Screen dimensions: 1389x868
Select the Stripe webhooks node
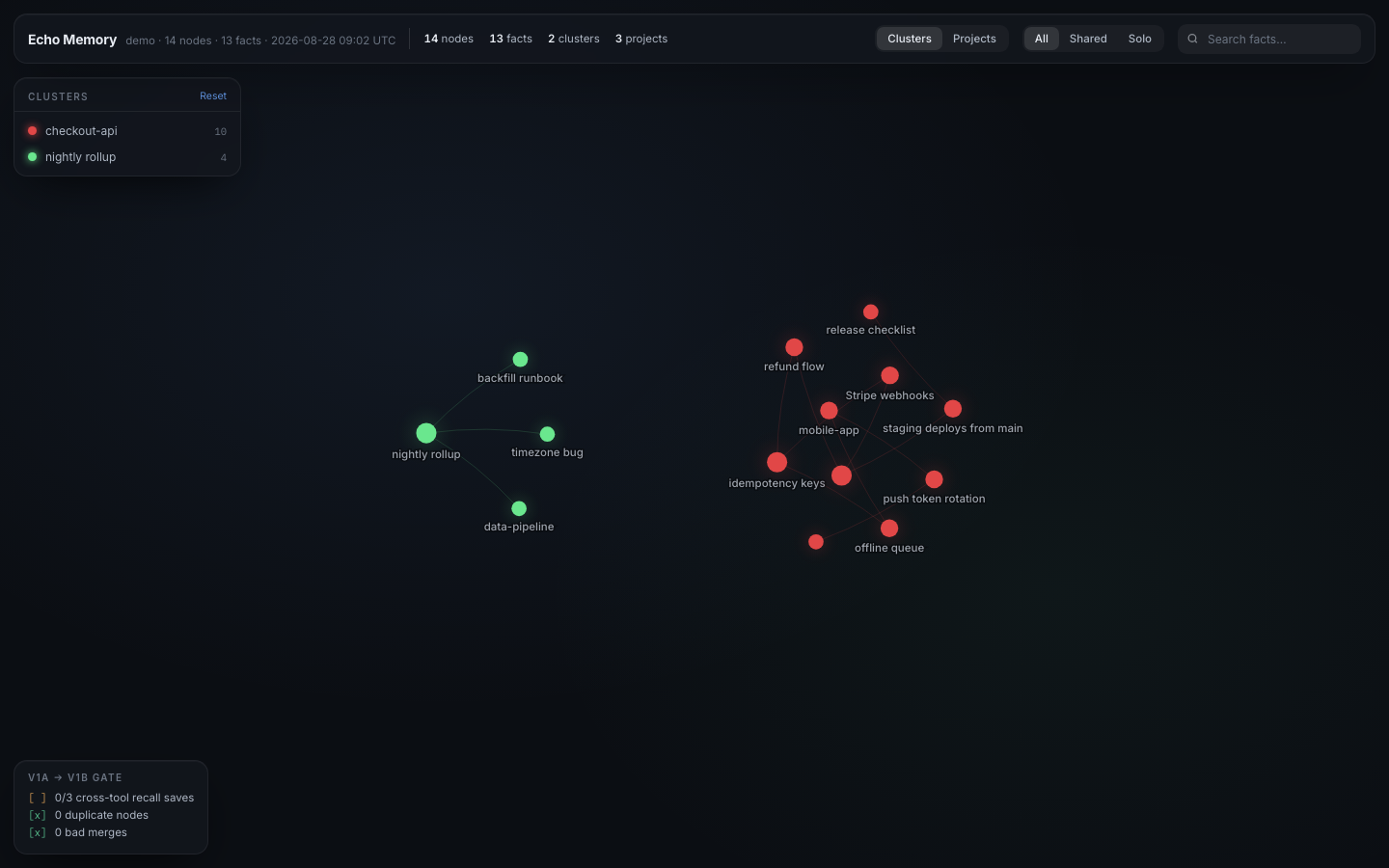(x=890, y=375)
